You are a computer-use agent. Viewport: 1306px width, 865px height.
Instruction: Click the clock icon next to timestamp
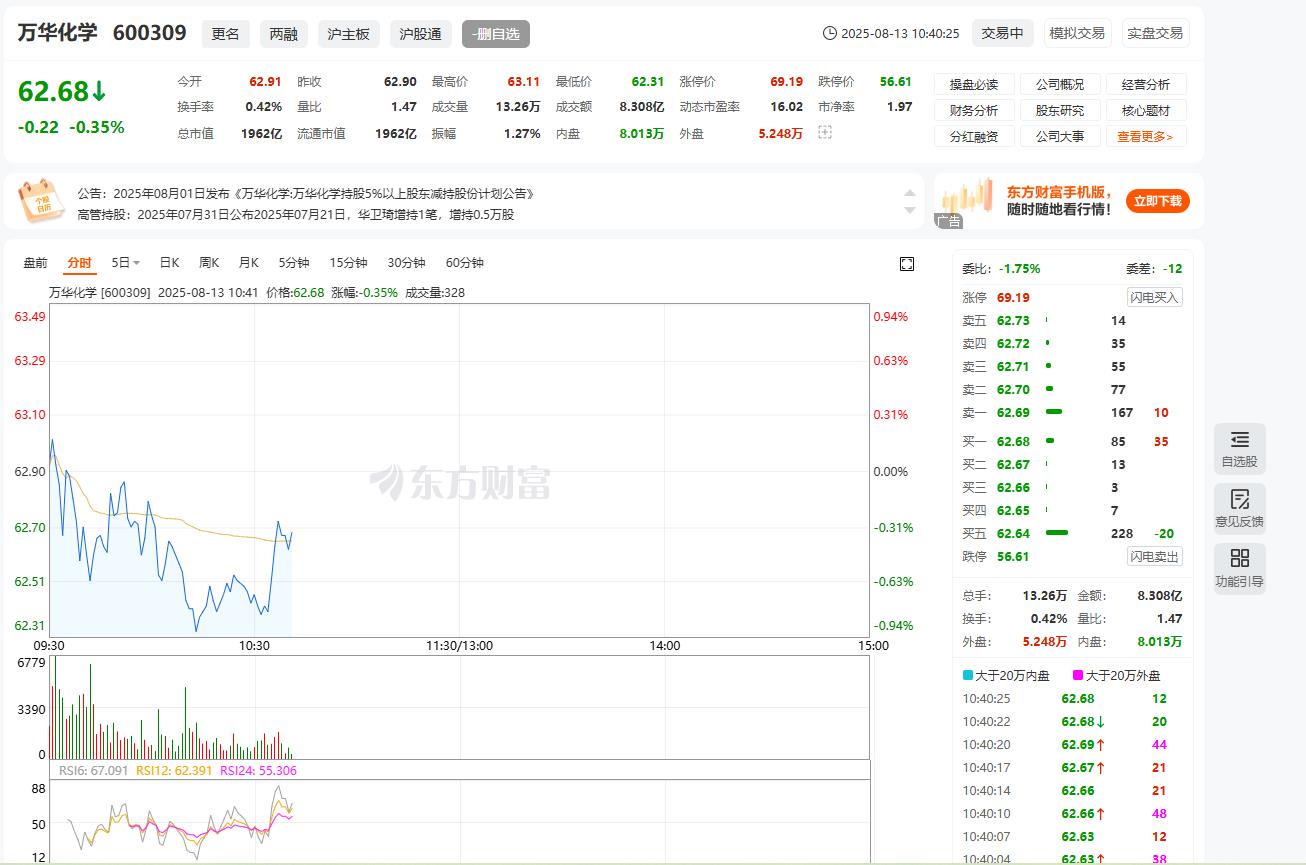coord(829,33)
